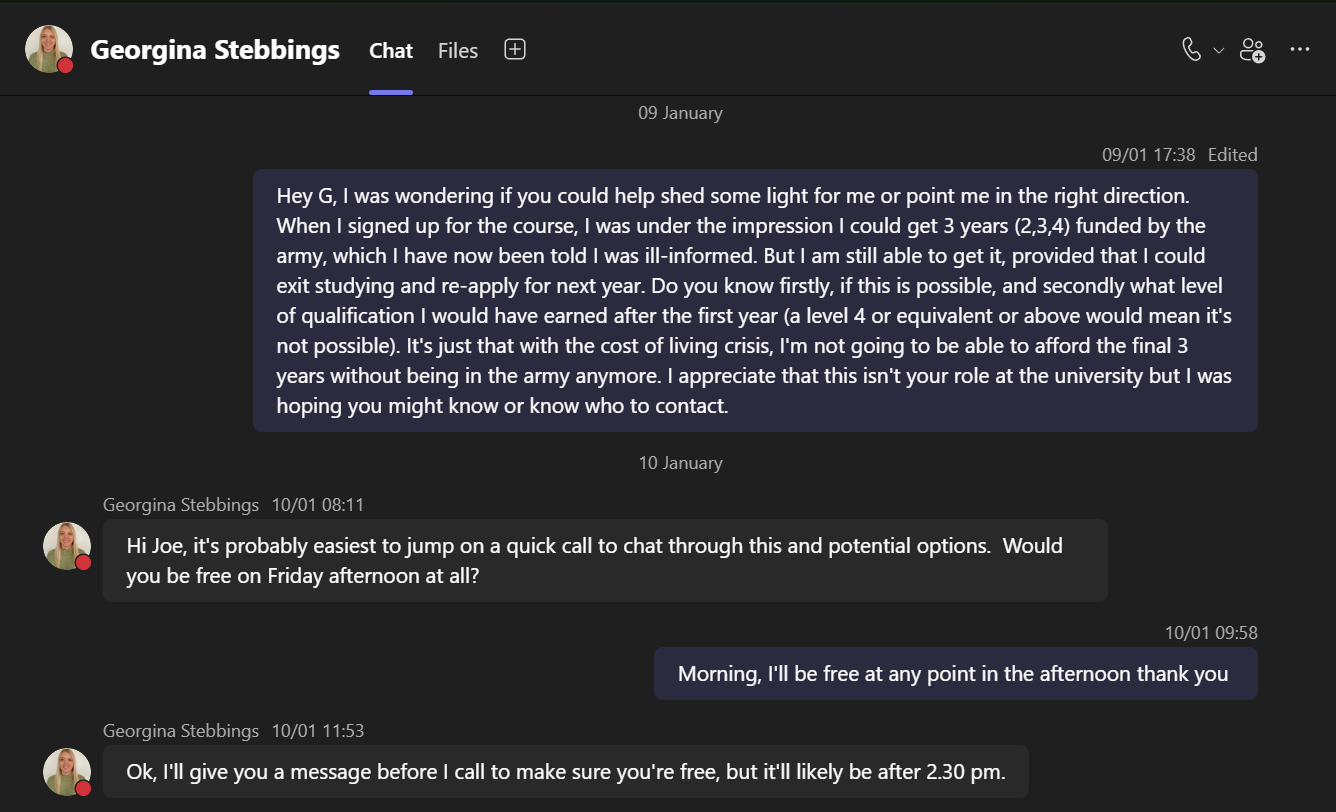Click the message mentioning after 2.30 pm
This screenshot has height=812, width=1336.
pyautogui.click(x=566, y=772)
